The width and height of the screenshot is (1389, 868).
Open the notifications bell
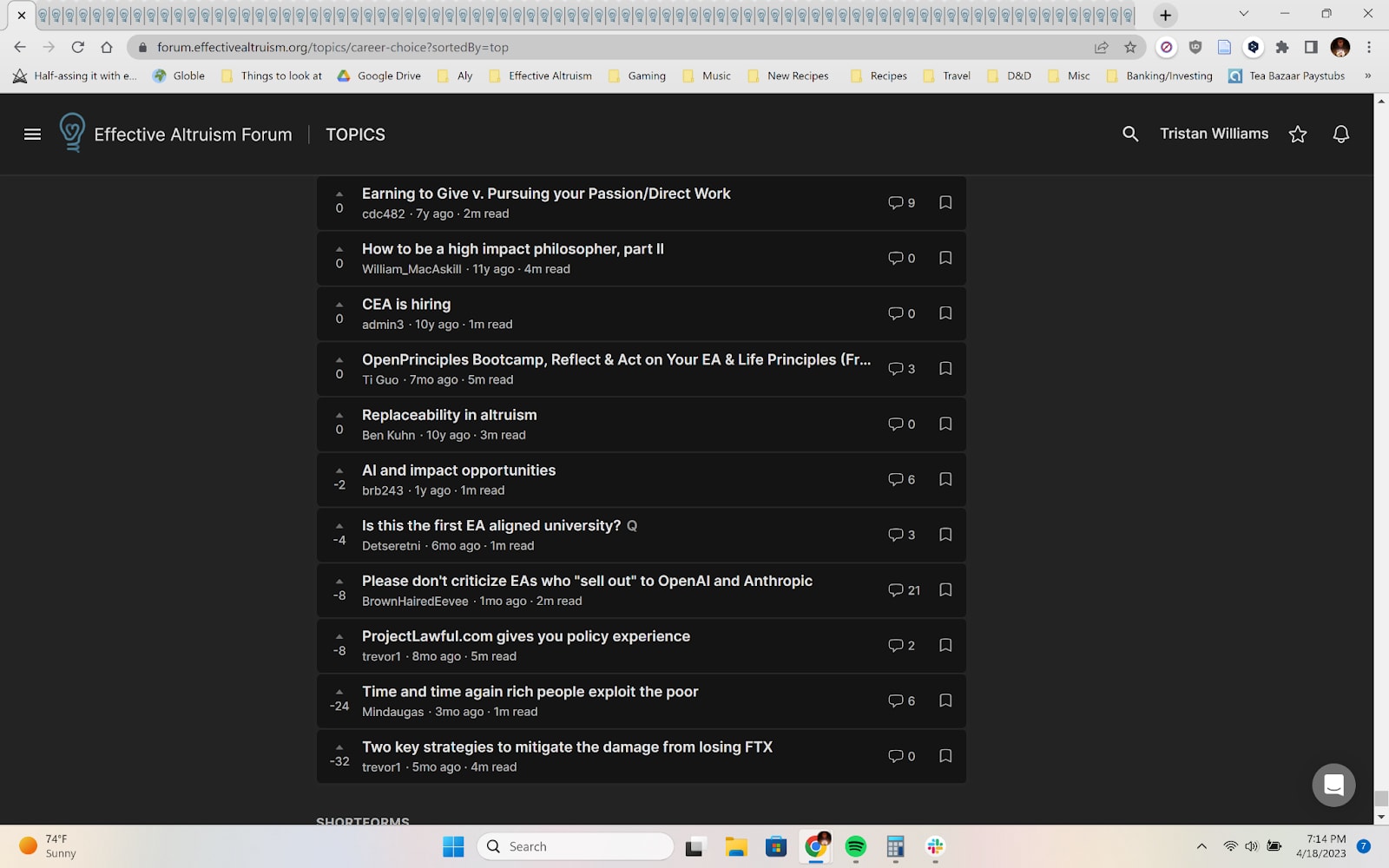pyautogui.click(x=1340, y=134)
